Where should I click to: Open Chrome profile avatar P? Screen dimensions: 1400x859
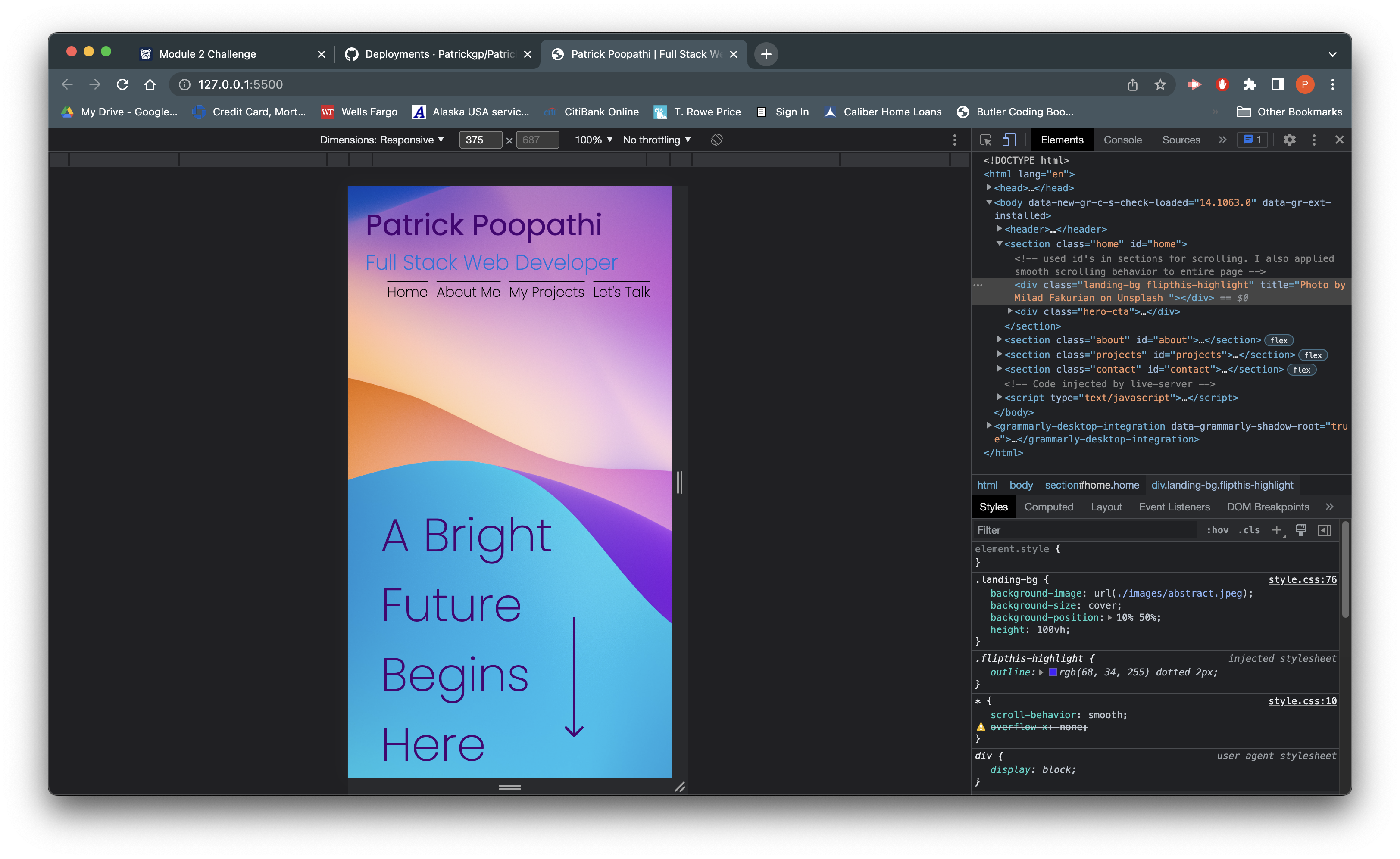[1305, 84]
